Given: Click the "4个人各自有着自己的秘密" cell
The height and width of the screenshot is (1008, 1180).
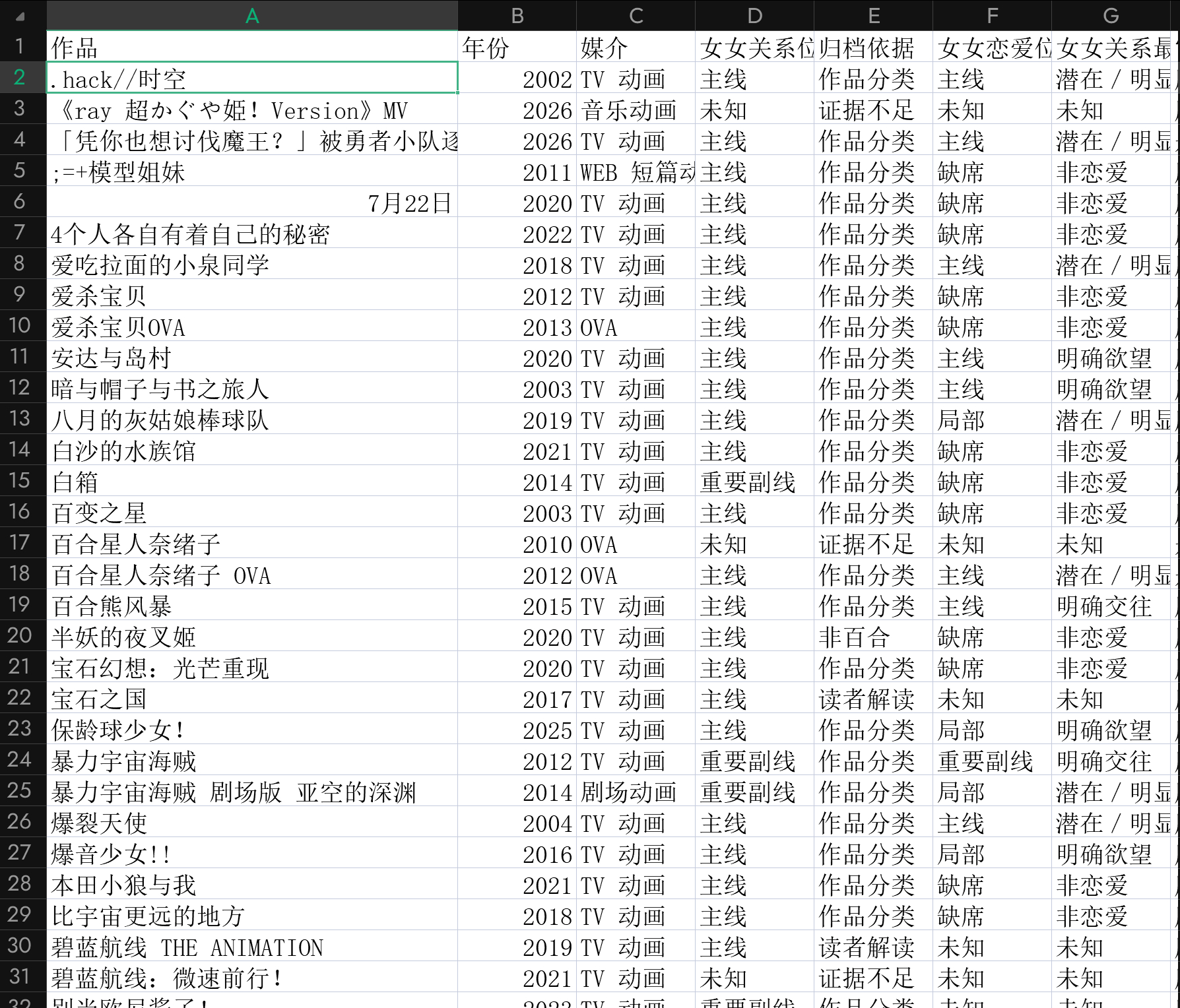Looking at the screenshot, I should pyautogui.click(x=252, y=233).
